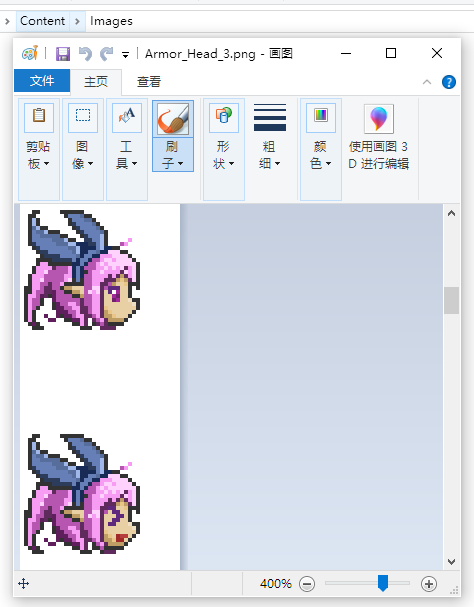This screenshot has width=474, height=607.
Task: Click the cursor position crosshair icon in status bar
Action: [24, 583]
